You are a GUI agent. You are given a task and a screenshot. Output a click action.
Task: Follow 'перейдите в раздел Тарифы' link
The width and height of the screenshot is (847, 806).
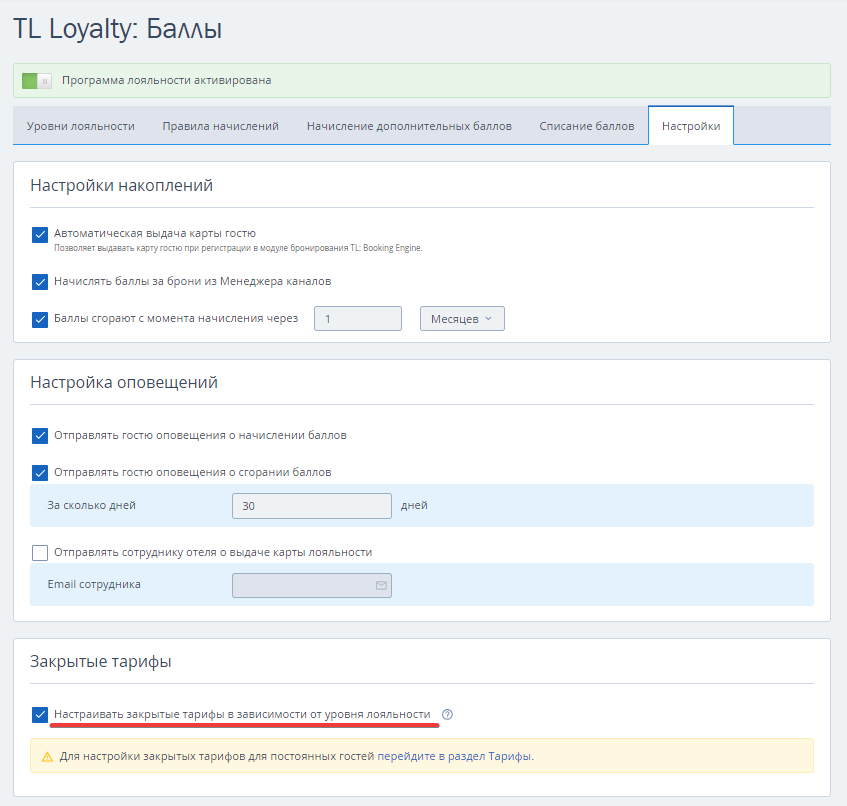tap(454, 756)
